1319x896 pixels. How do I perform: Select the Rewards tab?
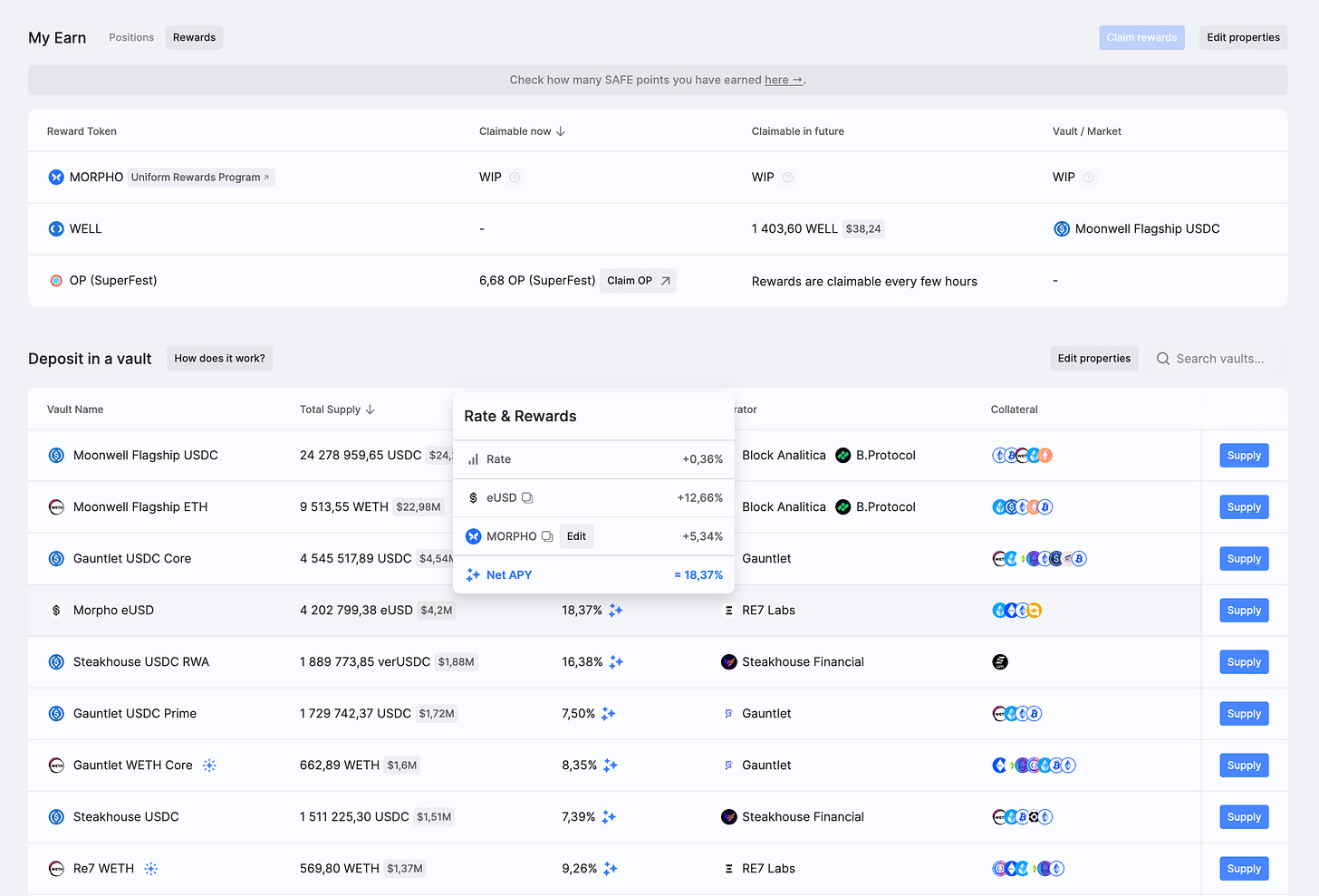[x=194, y=38]
